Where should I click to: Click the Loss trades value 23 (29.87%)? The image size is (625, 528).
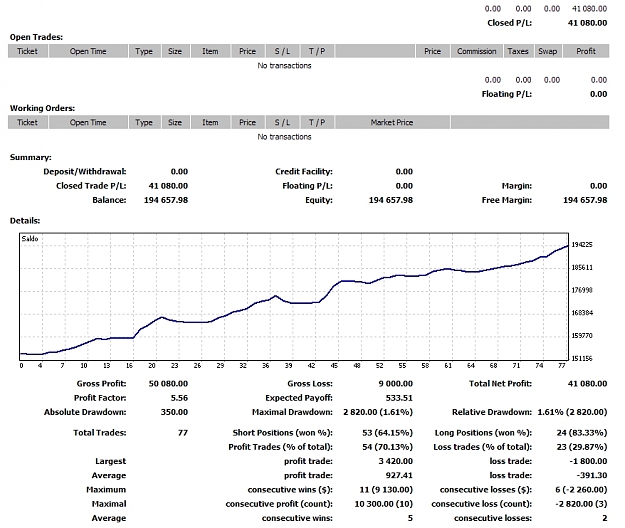[582, 447]
